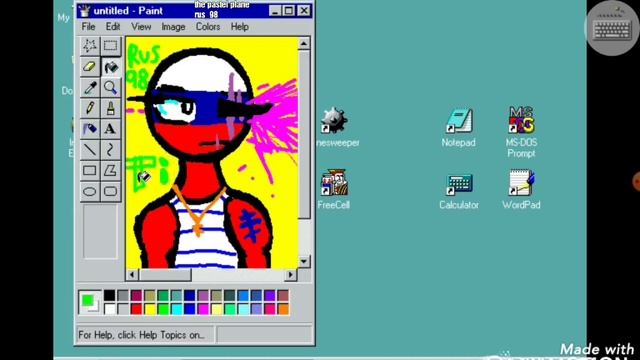Activate the Magnifier tool
The image size is (640, 360).
[x=111, y=87]
